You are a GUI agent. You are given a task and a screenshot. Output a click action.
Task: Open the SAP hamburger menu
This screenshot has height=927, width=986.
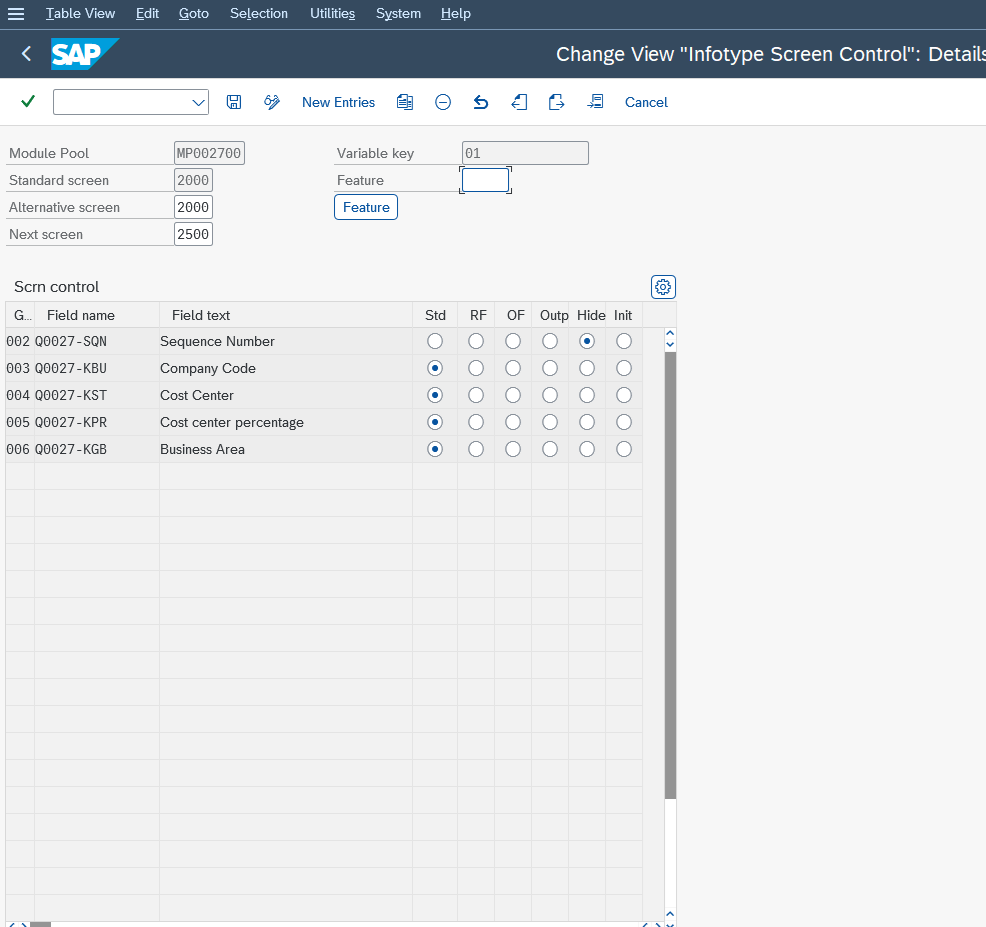tap(16, 13)
